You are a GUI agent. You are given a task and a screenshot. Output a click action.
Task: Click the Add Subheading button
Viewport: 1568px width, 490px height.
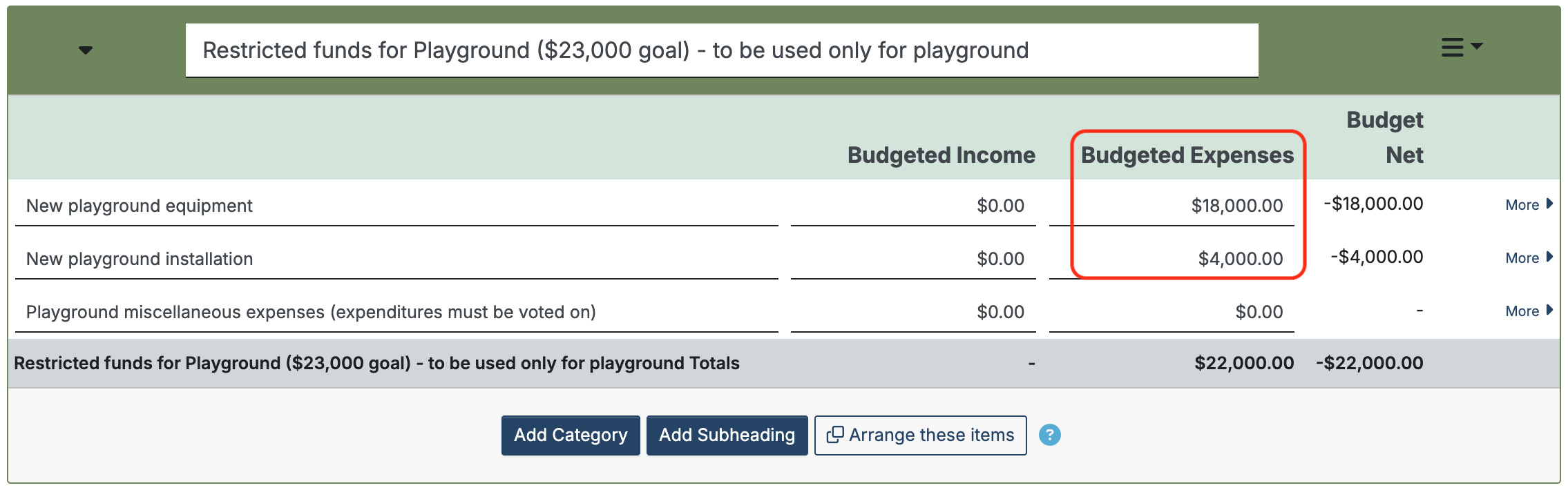pyautogui.click(x=727, y=435)
